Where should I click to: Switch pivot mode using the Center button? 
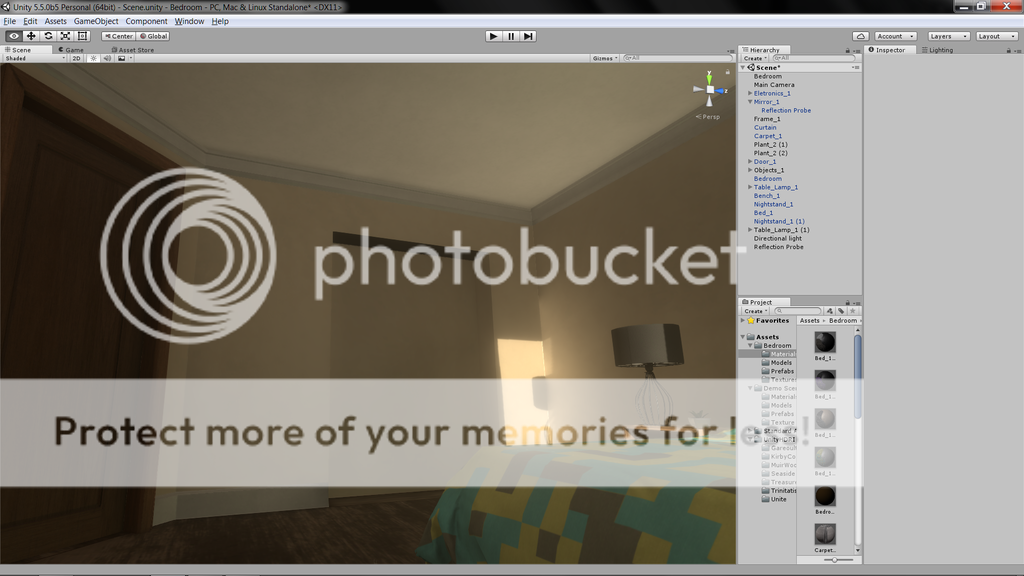coord(119,36)
